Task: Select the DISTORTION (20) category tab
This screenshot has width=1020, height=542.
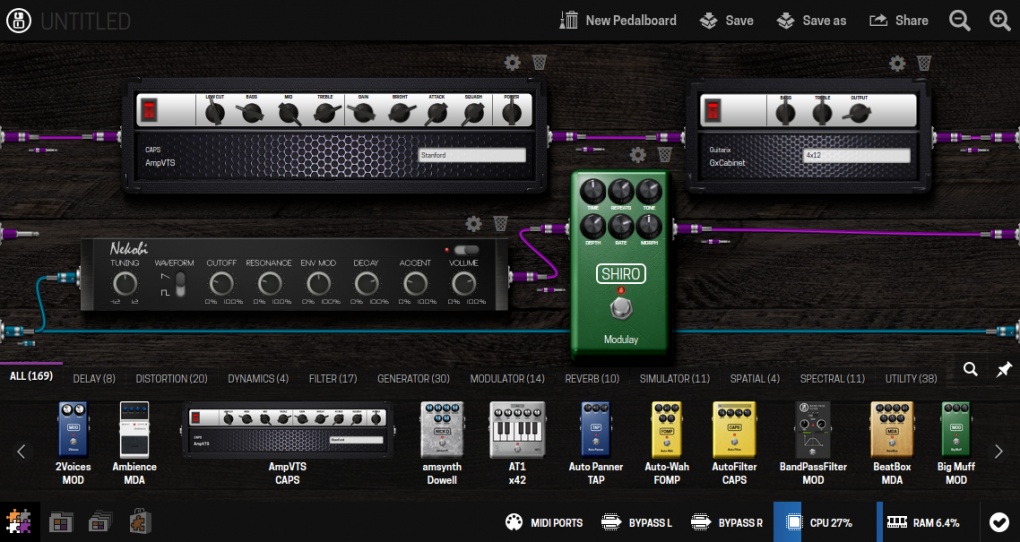Action: tap(171, 379)
